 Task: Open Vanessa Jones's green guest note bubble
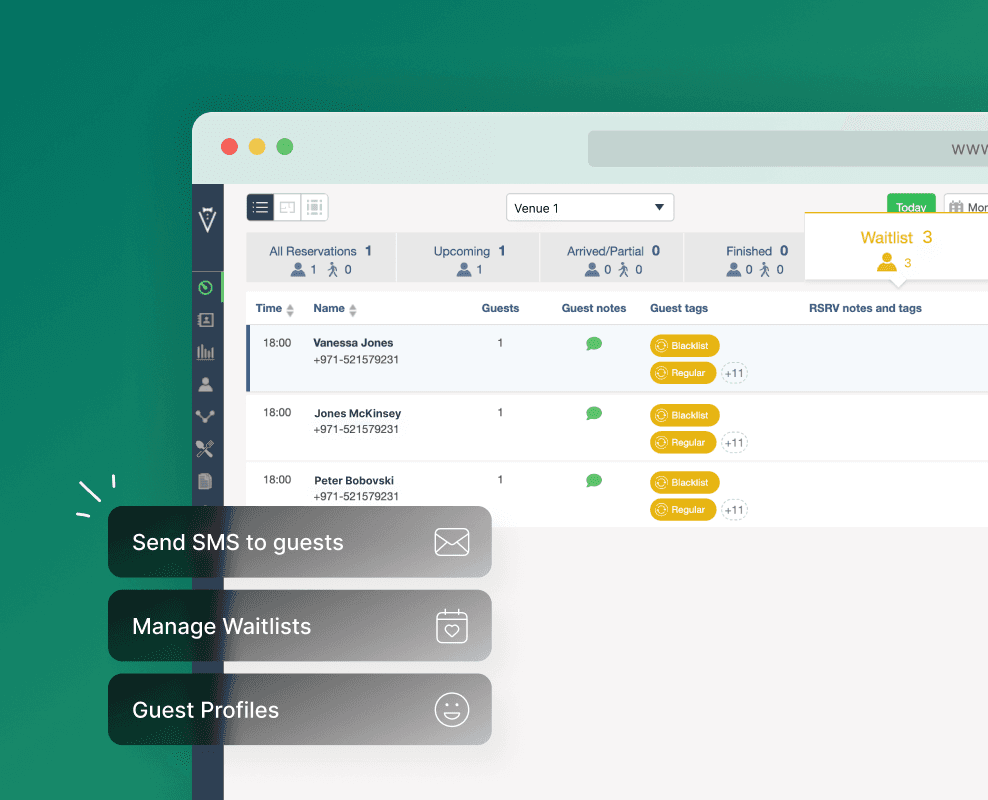pyautogui.click(x=594, y=343)
